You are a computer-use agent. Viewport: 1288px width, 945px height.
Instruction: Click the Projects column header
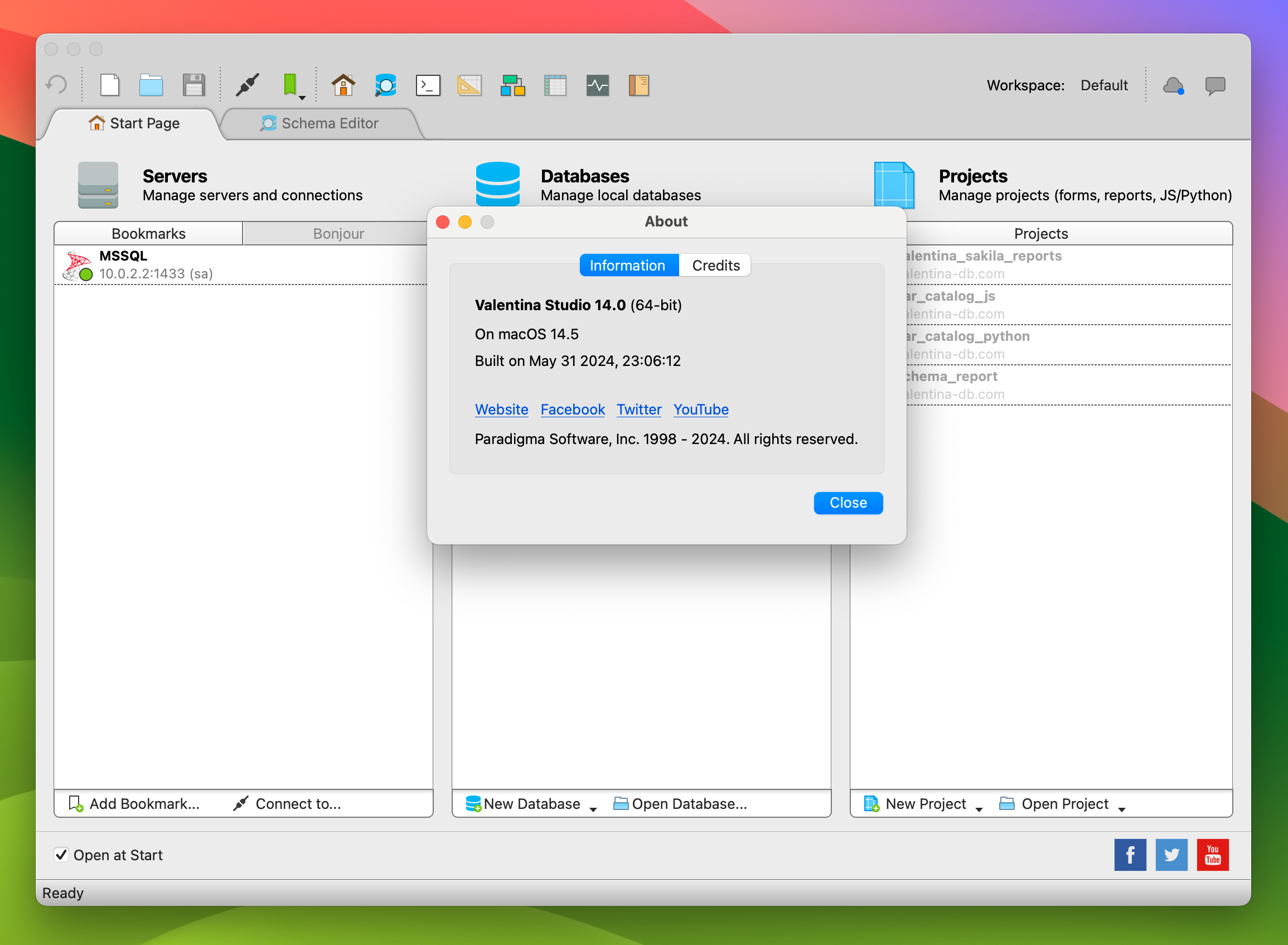pyautogui.click(x=1040, y=233)
